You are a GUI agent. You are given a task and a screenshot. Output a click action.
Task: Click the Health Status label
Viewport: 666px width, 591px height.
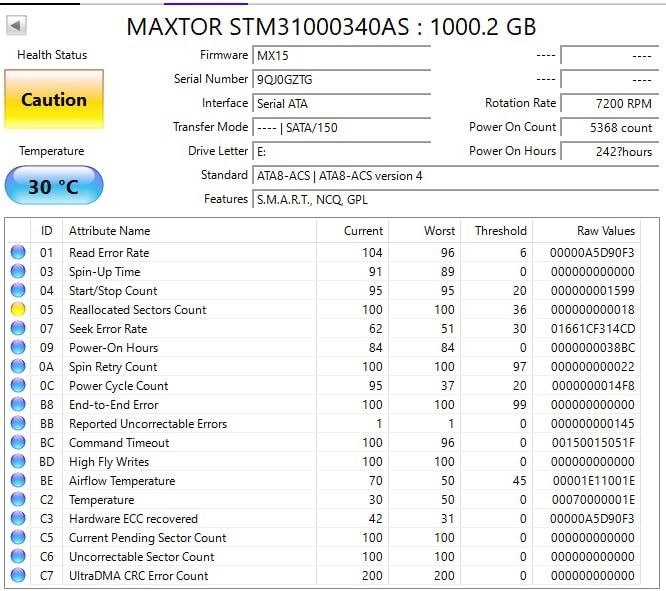click(x=52, y=55)
